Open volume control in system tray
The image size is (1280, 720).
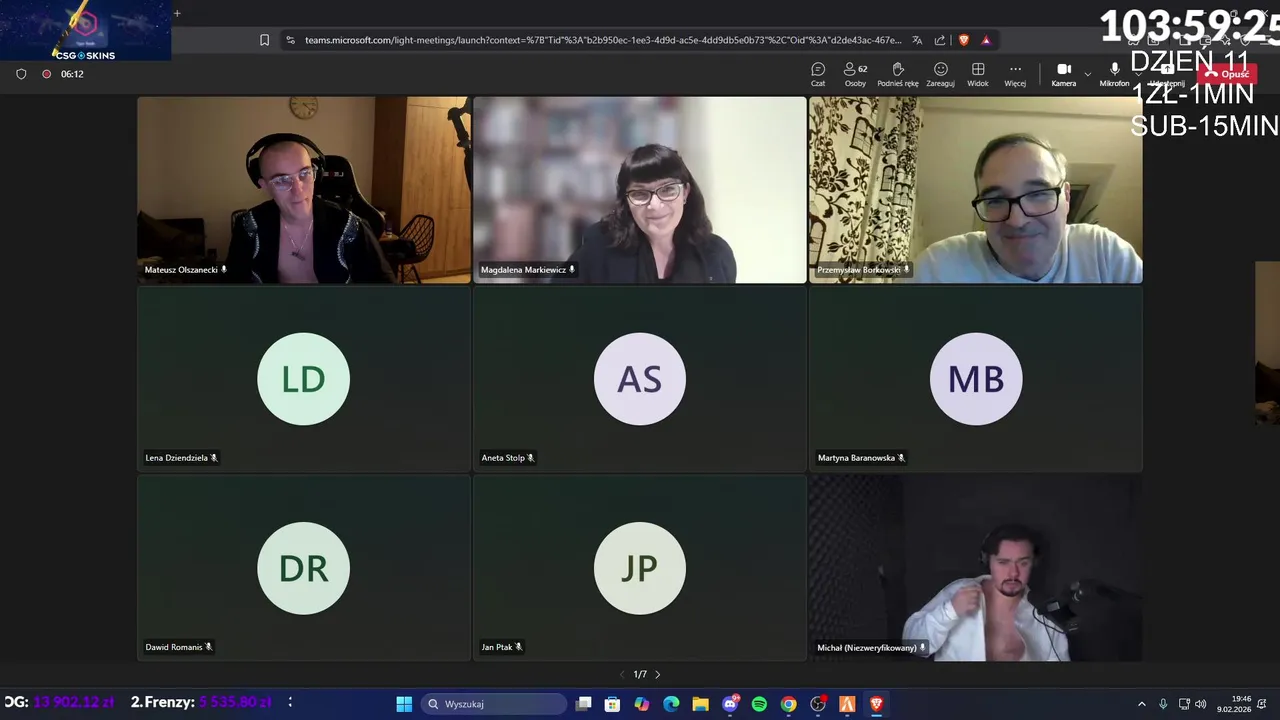click(1200, 704)
